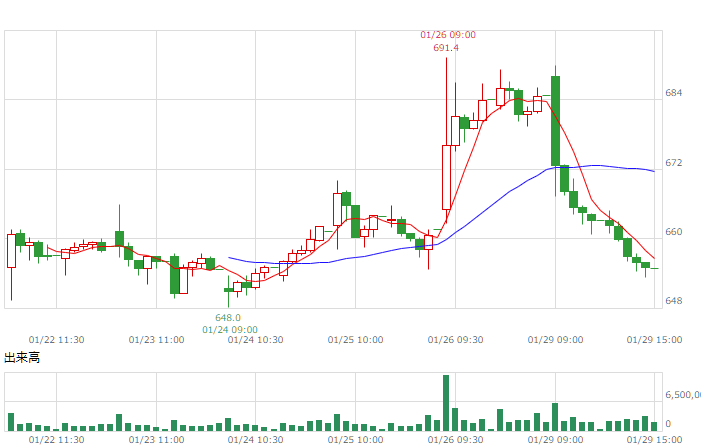Click price chart date label 01/29 15:00

655,340
